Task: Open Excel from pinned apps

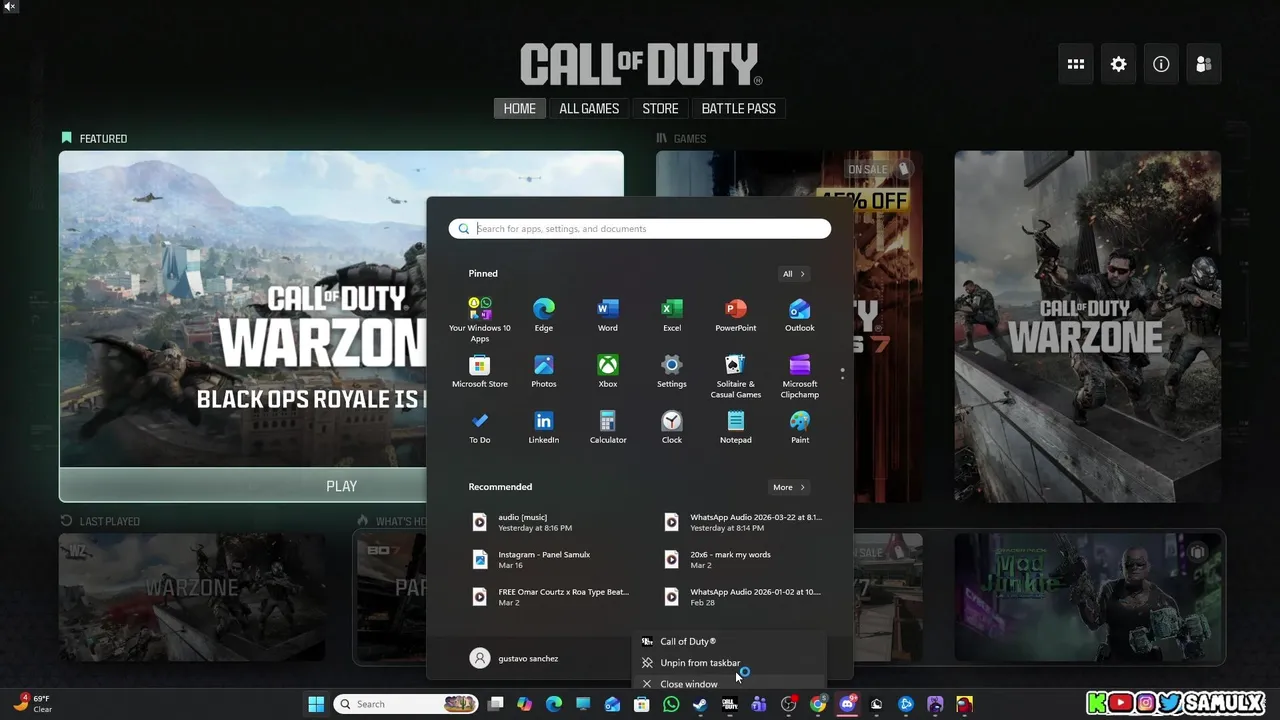Action: [671, 314]
